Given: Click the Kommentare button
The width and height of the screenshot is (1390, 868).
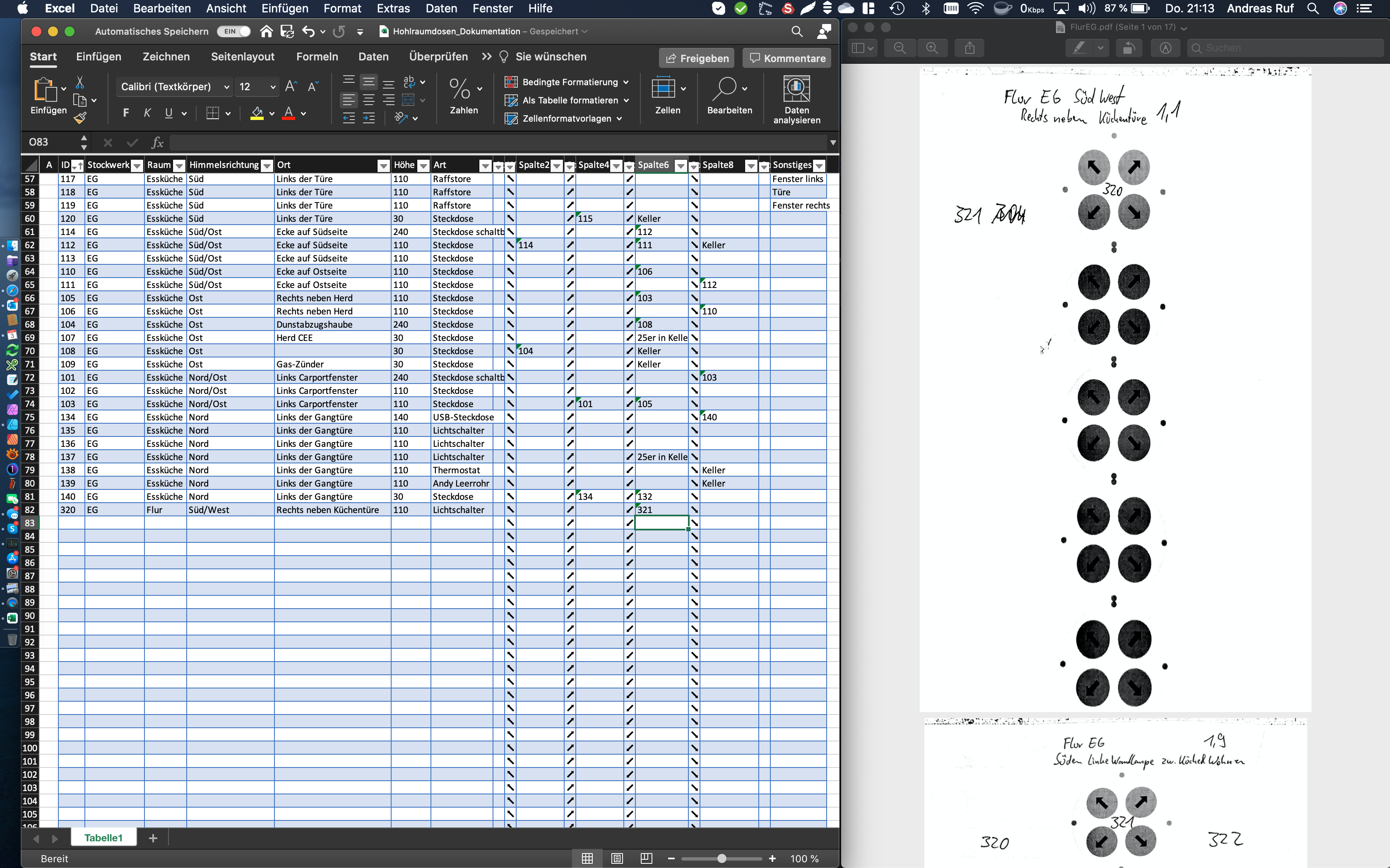Looking at the screenshot, I should click(787, 58).
